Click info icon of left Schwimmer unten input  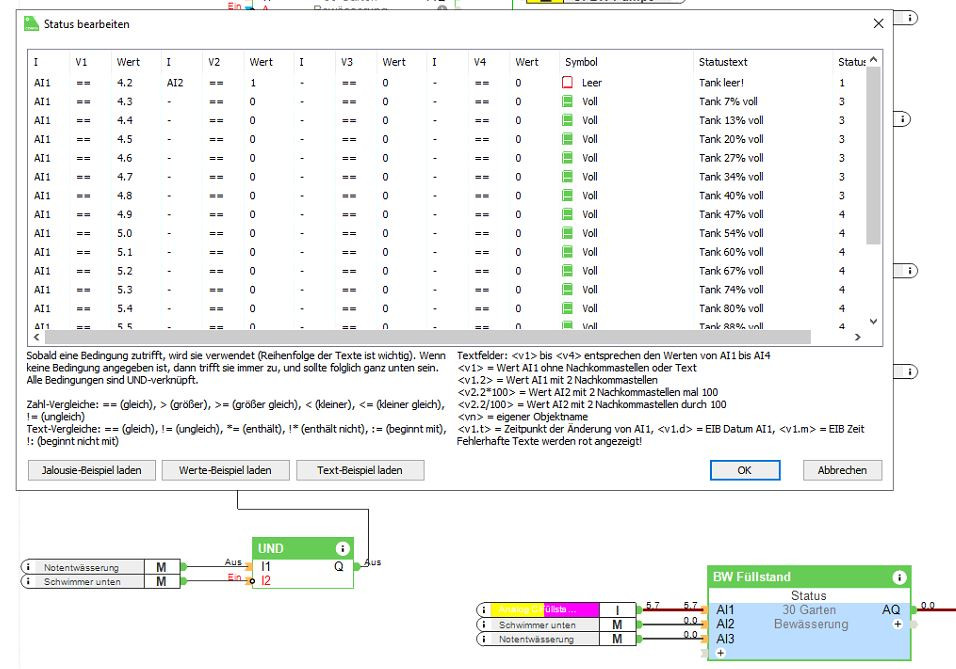click(x=28, y=581)
